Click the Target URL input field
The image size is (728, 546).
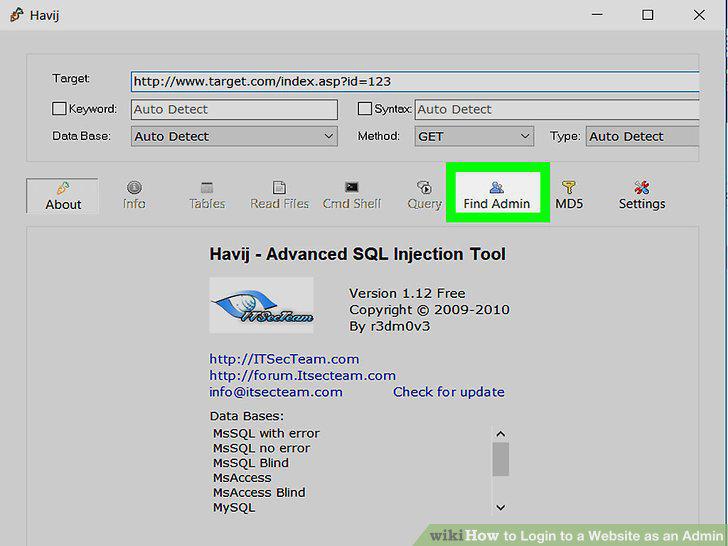pyautogui.click(x=415, y=82)
